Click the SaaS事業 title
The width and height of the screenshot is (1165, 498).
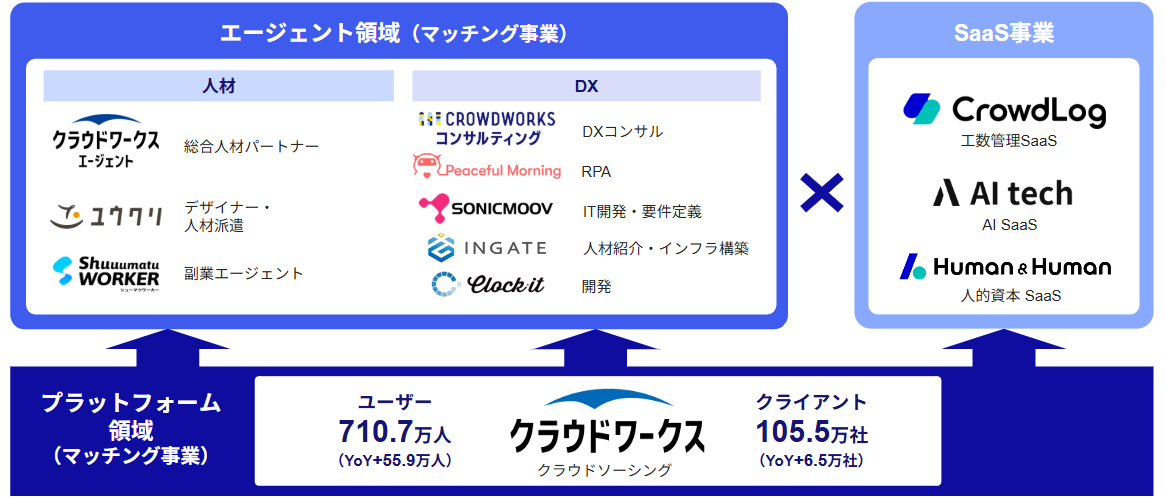(x=1005, y=33)
